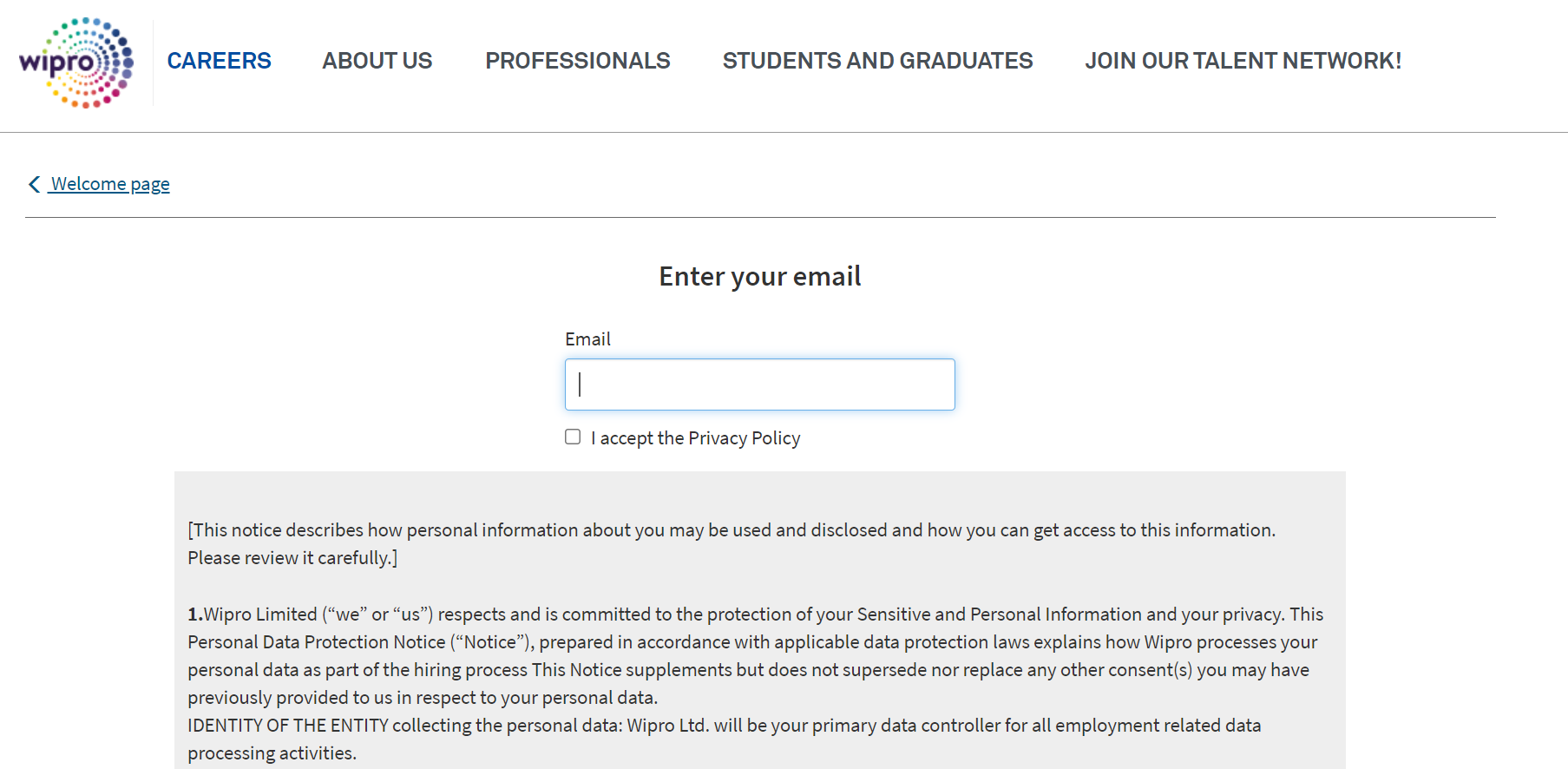Click the 'I accept the Privacy Policy' label

click(x=696, y=438)
